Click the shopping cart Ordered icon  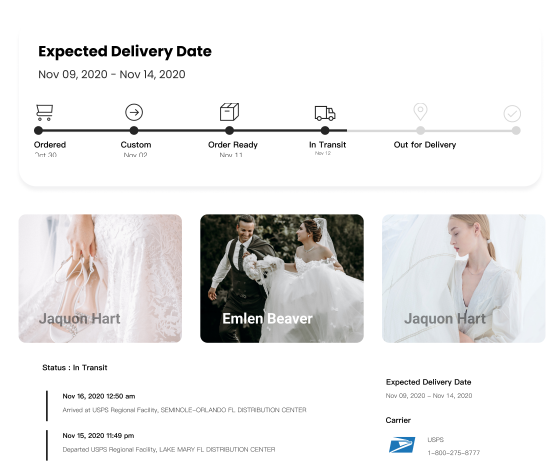point(45,113)
